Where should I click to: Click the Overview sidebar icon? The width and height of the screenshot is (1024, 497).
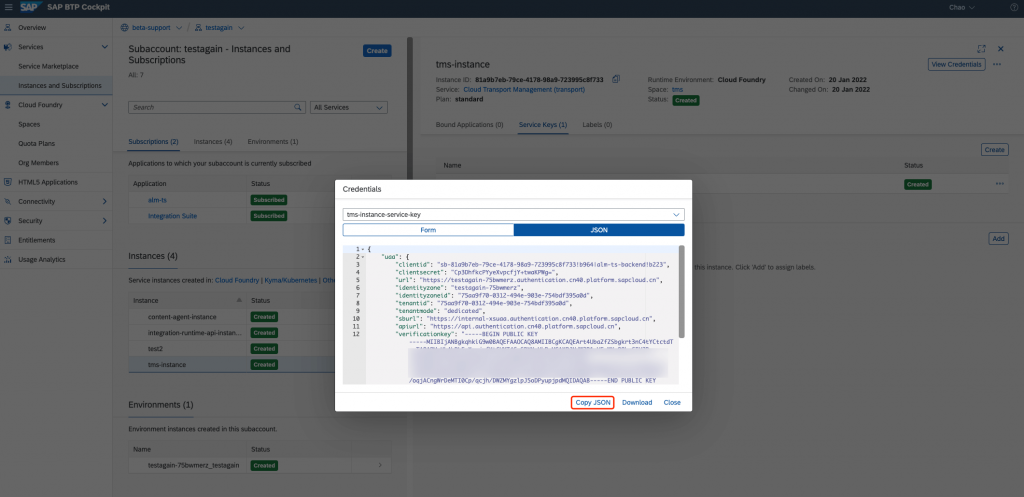pyautogui.click(x=8, y=27)
